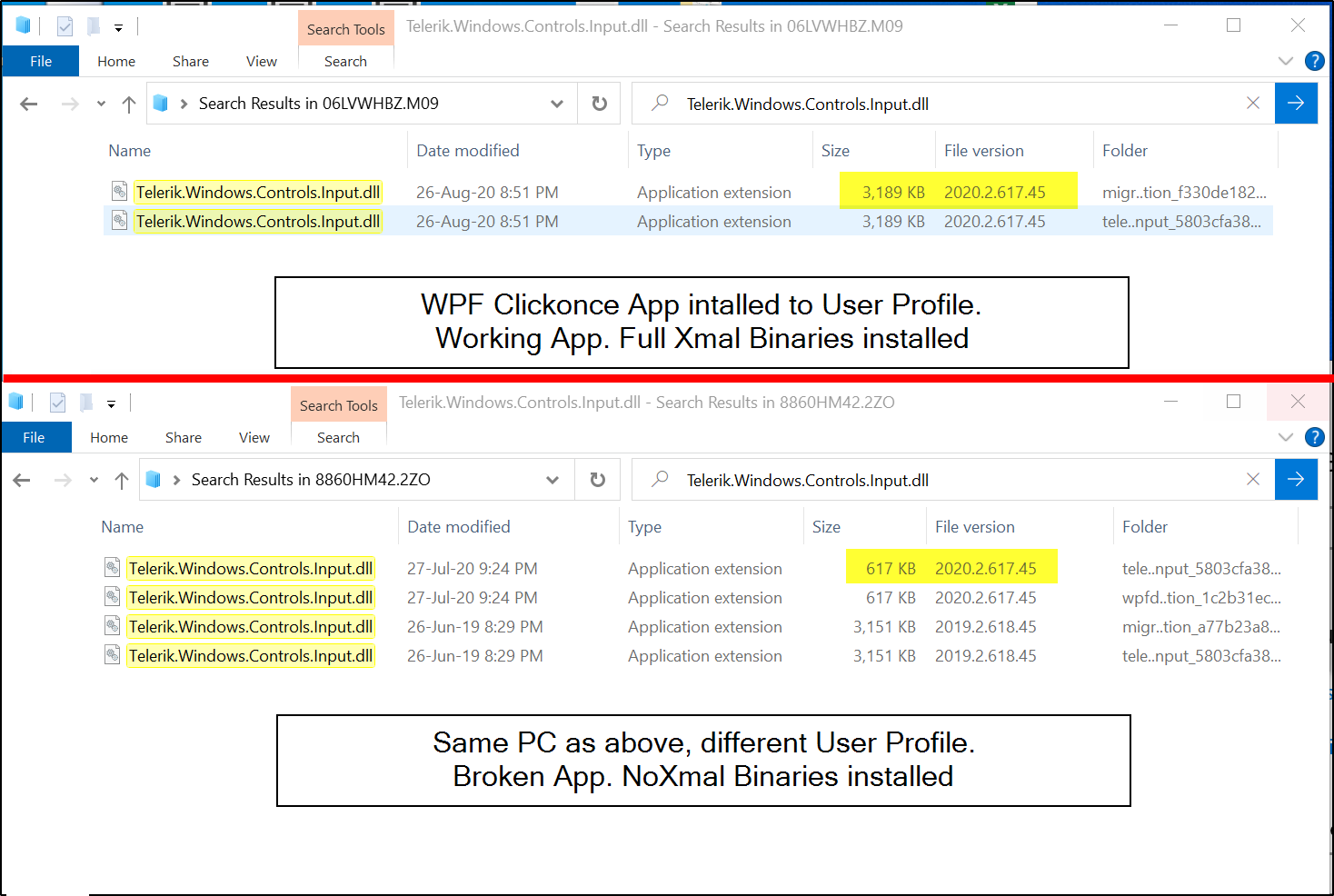This screenshot has width=1334, height=896.
Task: Select Search Tools tab in 8860HM42.2ZO window
Action: click(x=339, y=405)
